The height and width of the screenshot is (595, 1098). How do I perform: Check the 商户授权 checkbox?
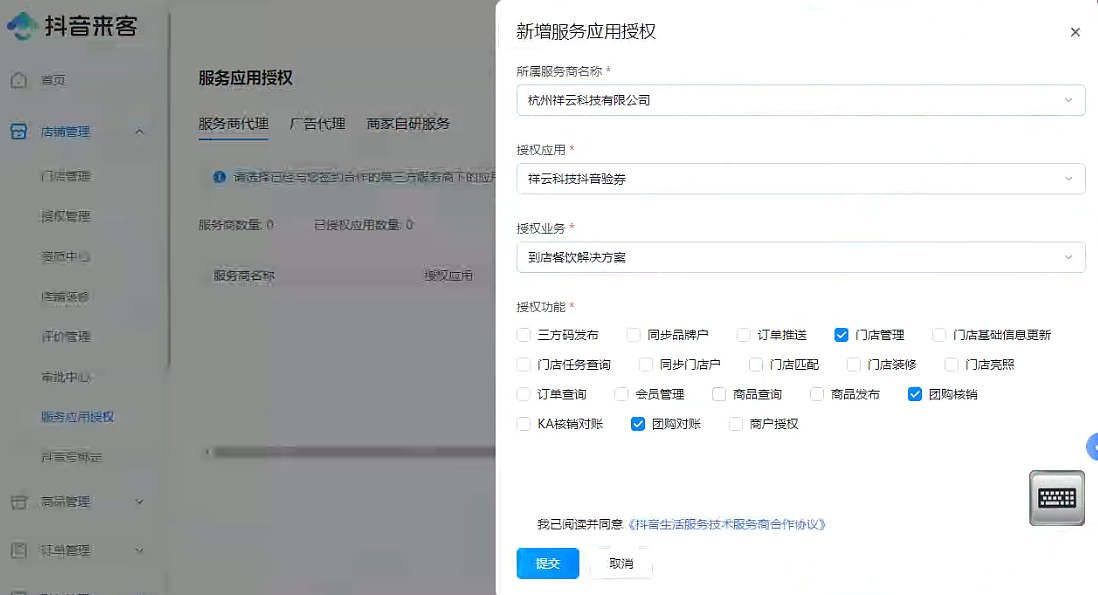[736, 424]
